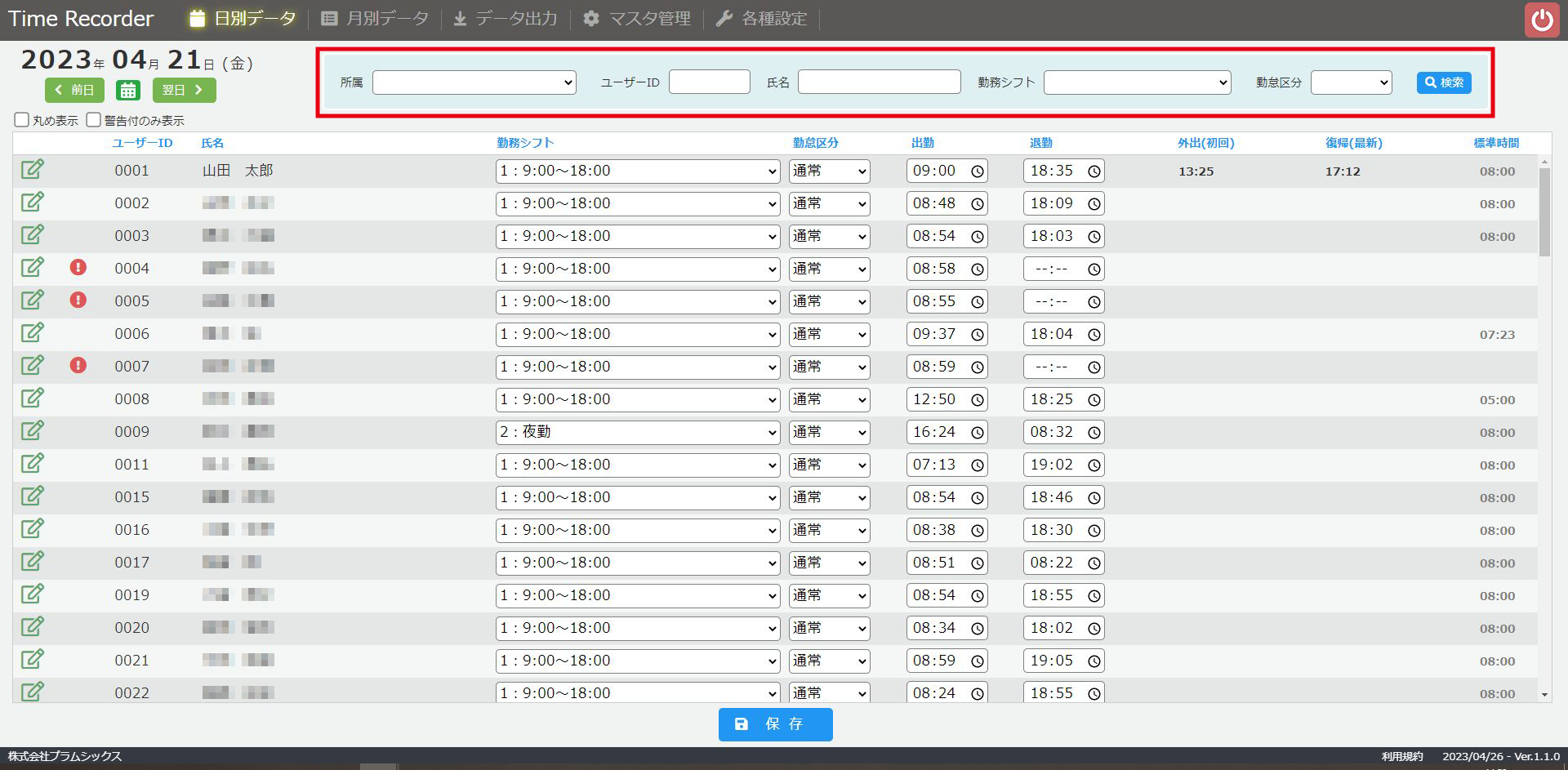Open clock picker for 0006 出勤 09:37
This screenshot has height=770, width=1568.
[x=978, y=335]
